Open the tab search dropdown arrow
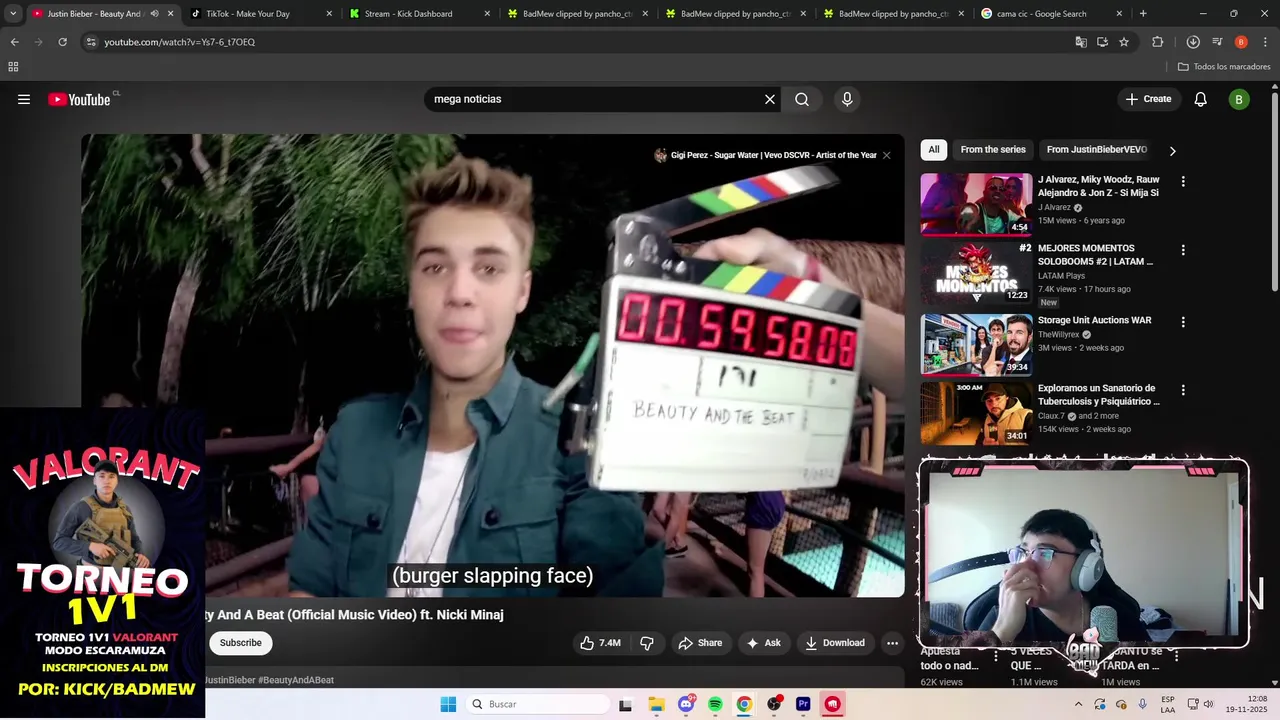 [13, 14]
